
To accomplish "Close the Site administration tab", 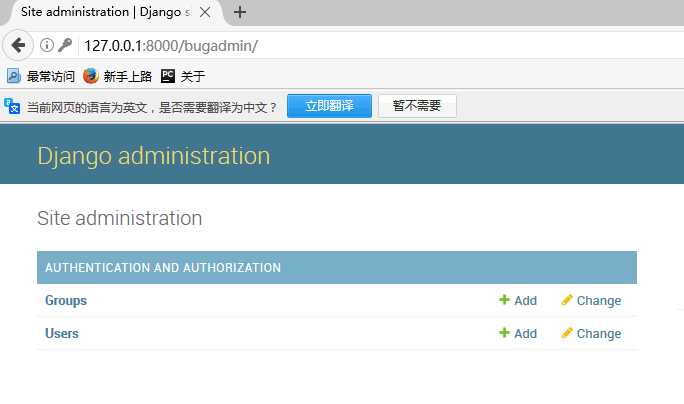I will click(x=205, y=12).
